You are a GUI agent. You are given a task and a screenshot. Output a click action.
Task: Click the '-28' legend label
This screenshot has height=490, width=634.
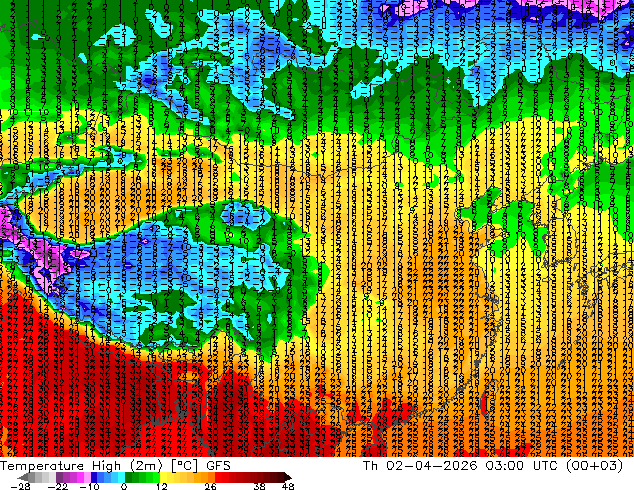pos(21,486)
